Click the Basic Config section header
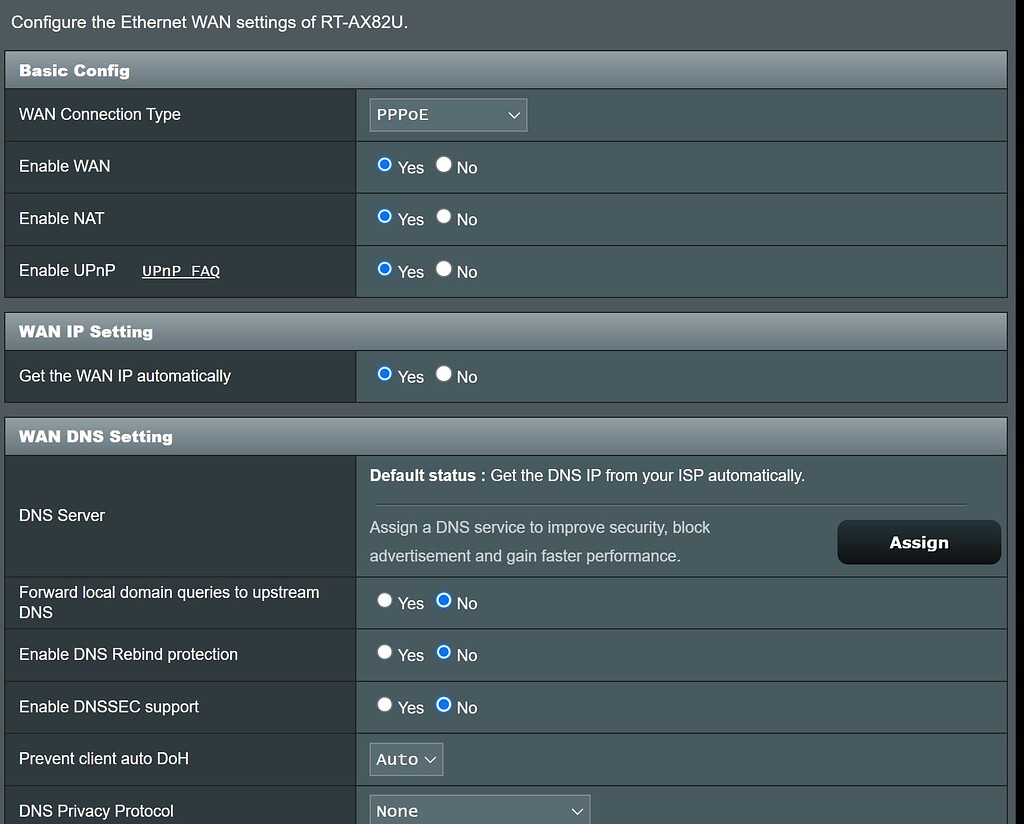 (73, 70)
